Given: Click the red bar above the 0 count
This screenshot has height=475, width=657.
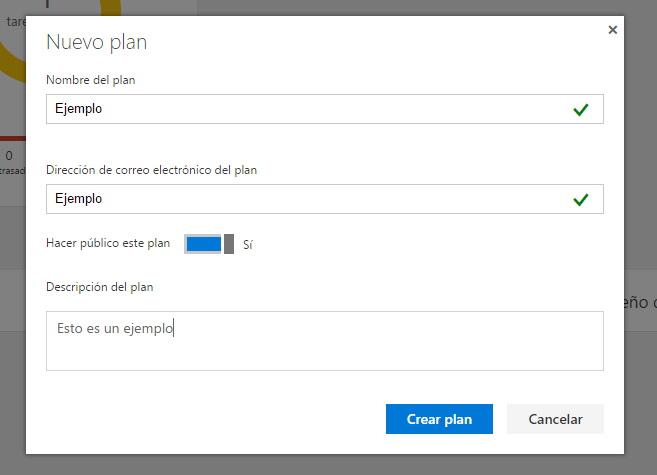Looking at the screenshot, I should tap(12, 139).
